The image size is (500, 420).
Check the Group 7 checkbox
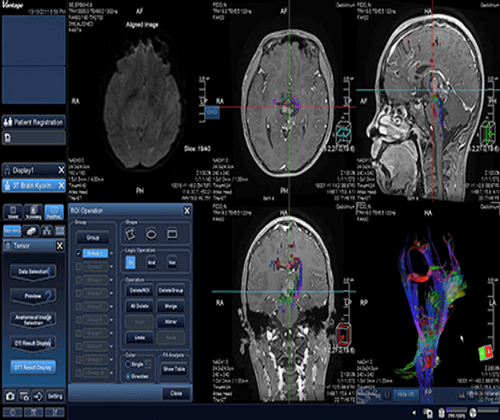78,333
